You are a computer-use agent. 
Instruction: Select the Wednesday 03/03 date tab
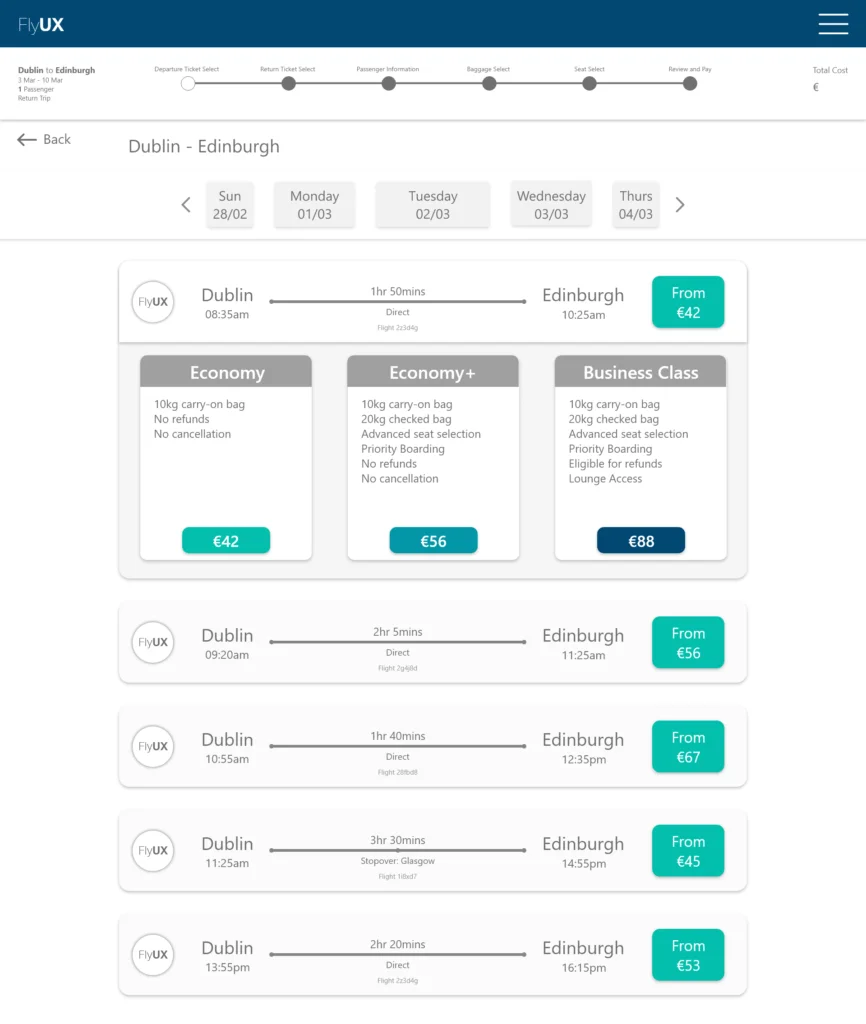[551, 205]
